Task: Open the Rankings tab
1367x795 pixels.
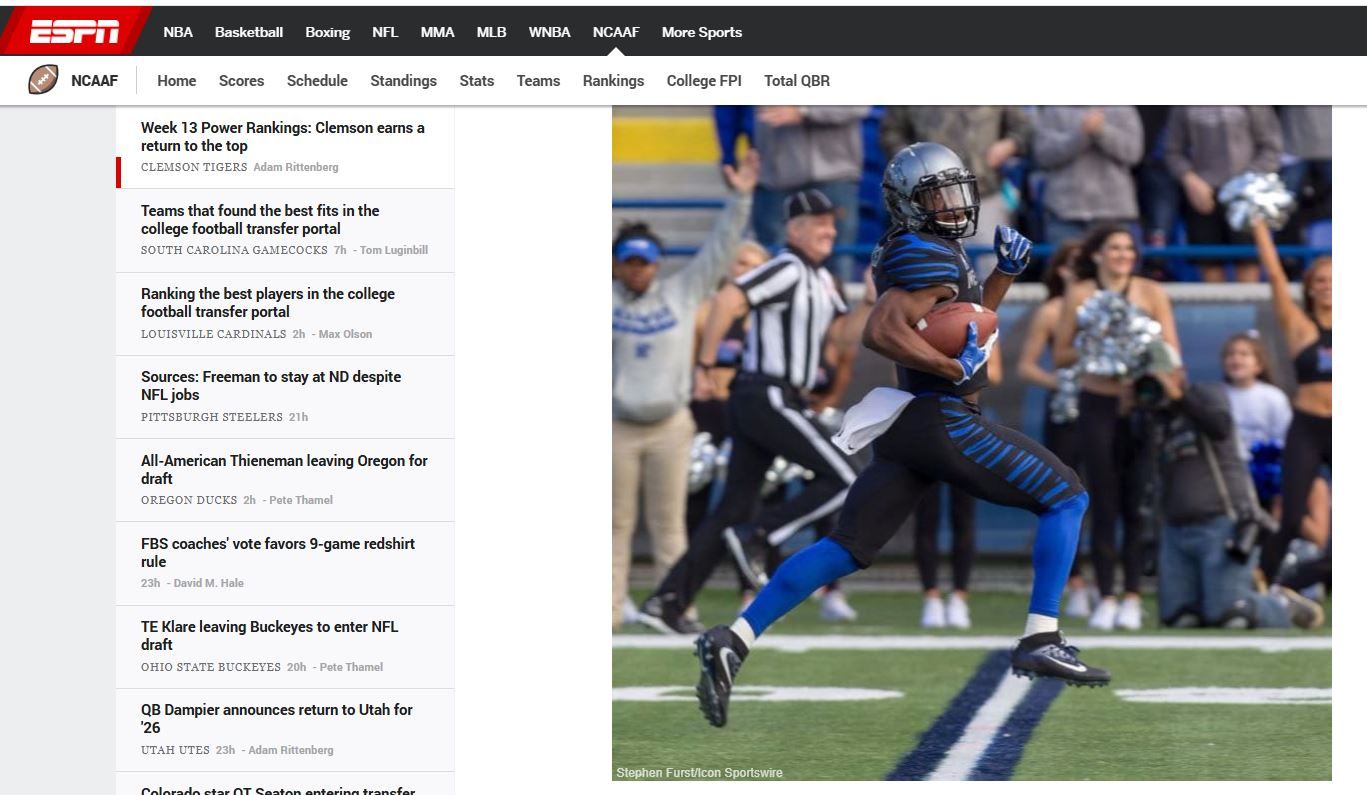Action: (613, 81)
